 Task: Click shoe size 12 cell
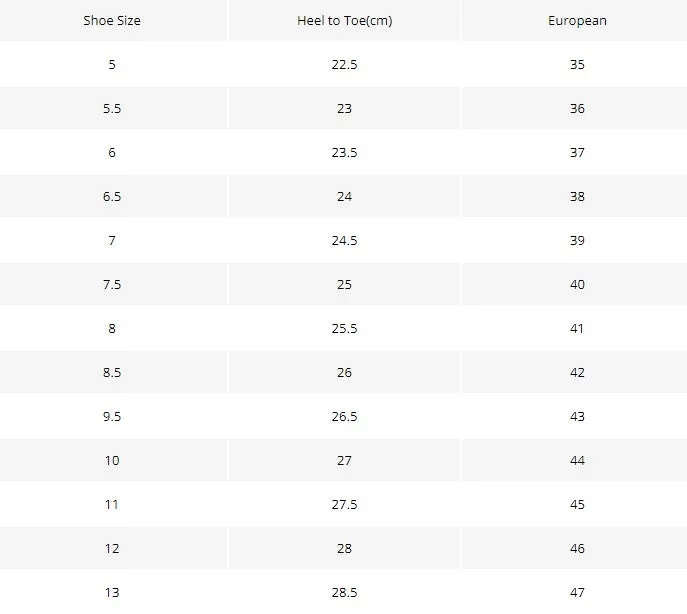112,549
